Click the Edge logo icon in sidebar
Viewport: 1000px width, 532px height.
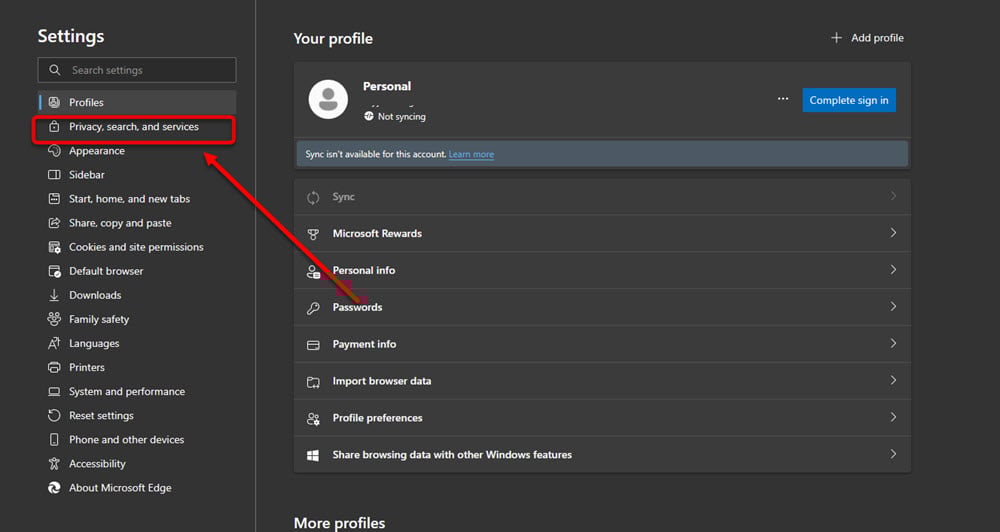[x=54, y=488]
